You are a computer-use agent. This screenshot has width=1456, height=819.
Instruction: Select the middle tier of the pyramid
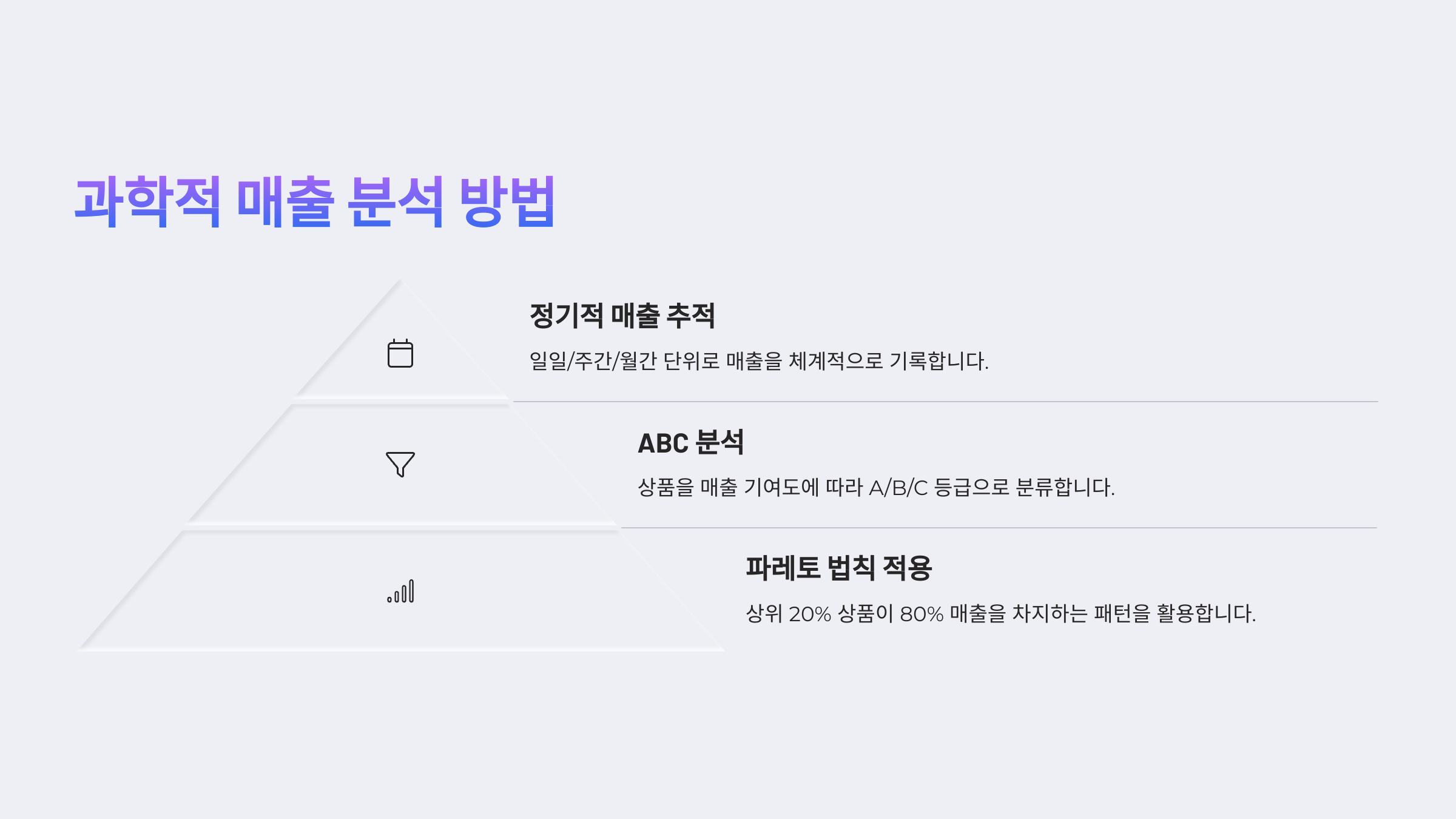(x=400, y=464)
